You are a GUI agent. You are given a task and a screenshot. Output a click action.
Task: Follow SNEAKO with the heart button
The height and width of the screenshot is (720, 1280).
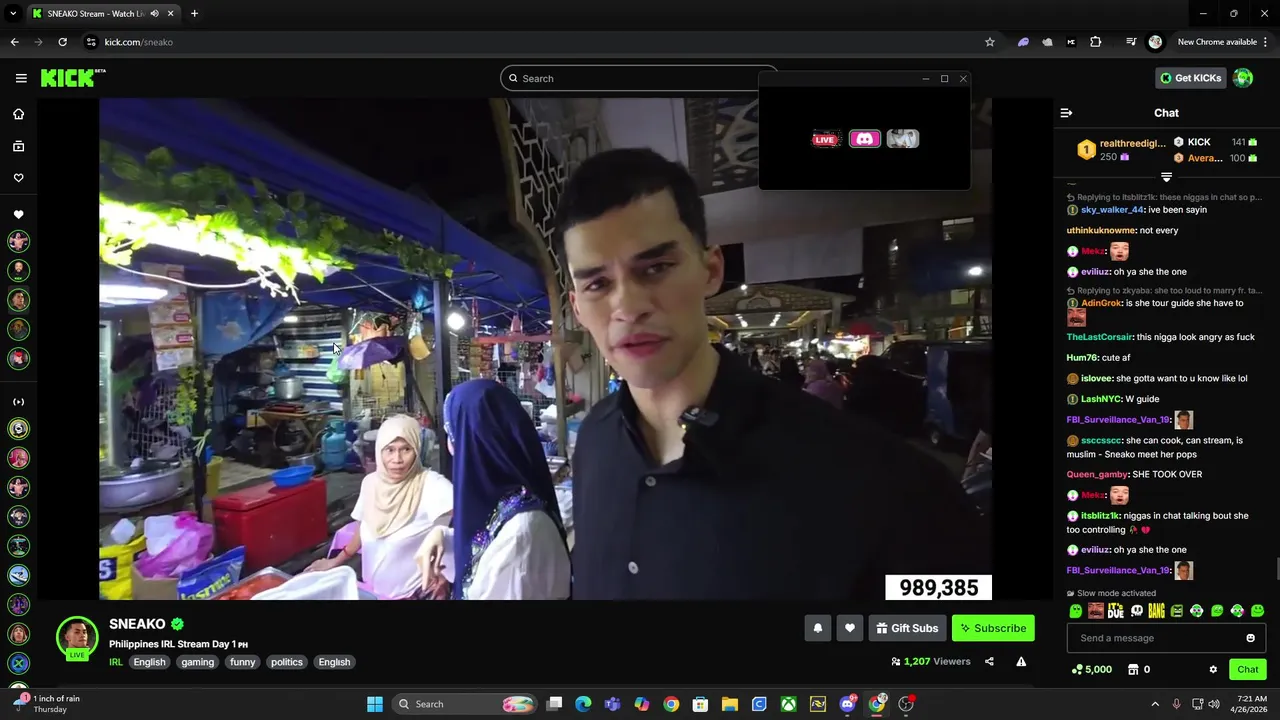[850, 628]
